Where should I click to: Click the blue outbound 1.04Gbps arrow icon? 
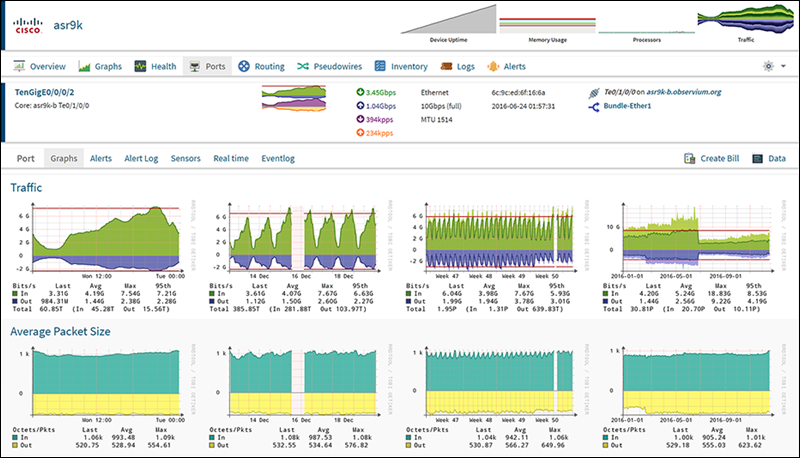point(360,106)
